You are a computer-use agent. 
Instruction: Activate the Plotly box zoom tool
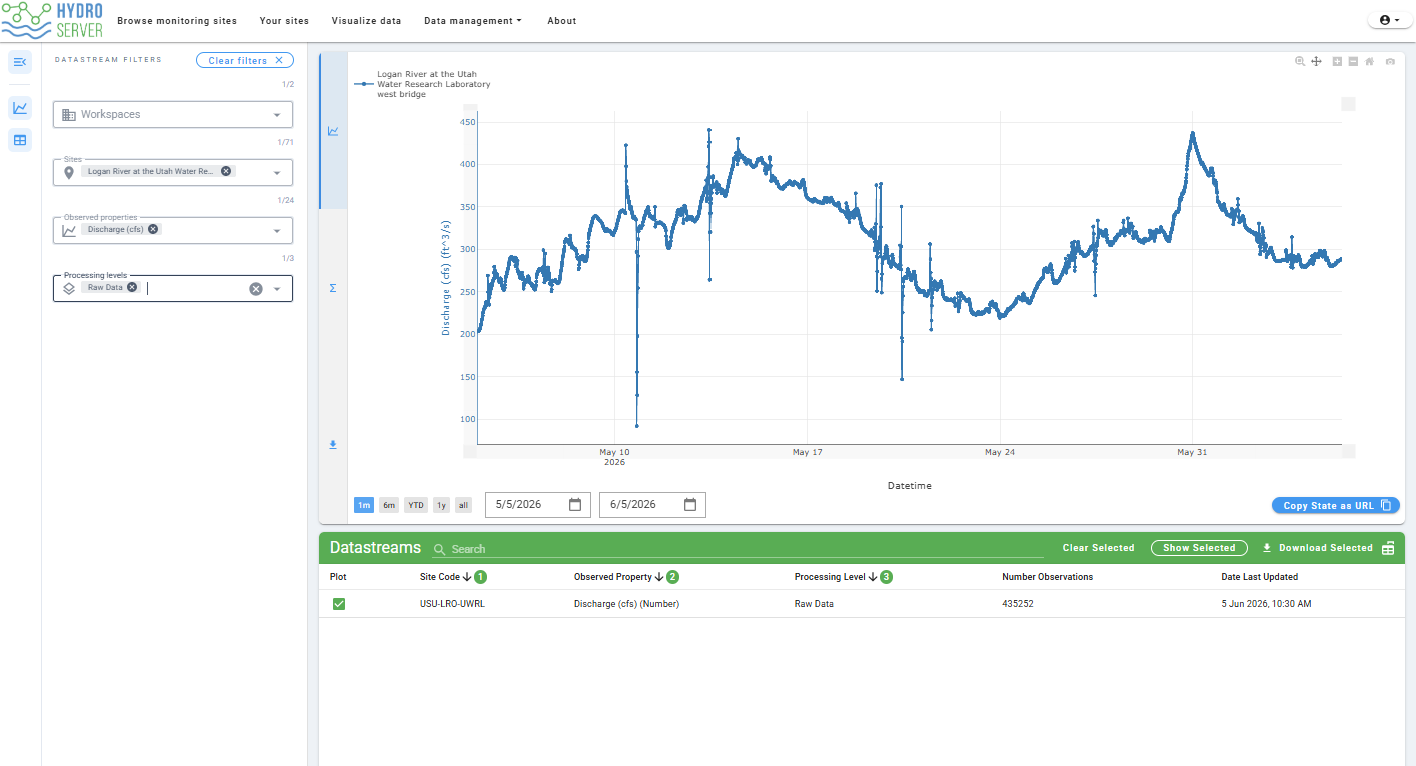(x=1300, y=62)
